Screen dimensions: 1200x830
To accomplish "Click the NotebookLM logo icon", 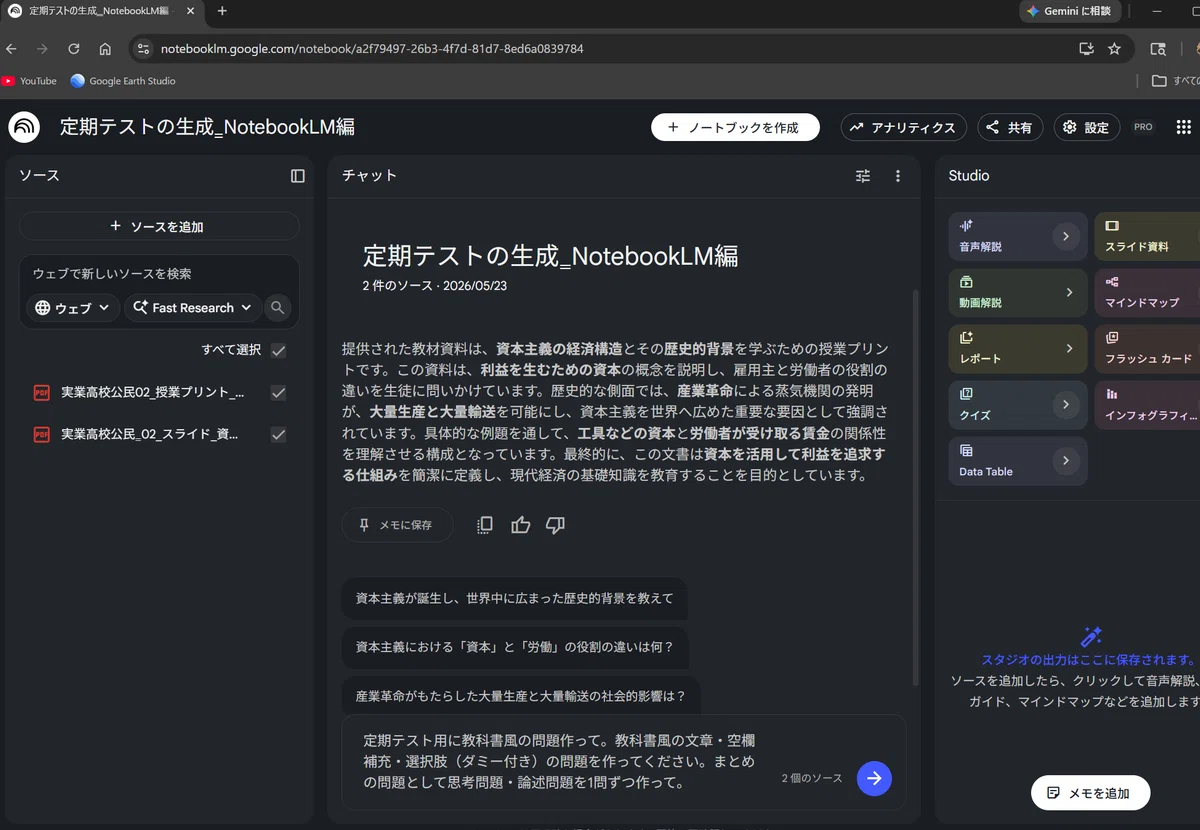I will [24, 127].
